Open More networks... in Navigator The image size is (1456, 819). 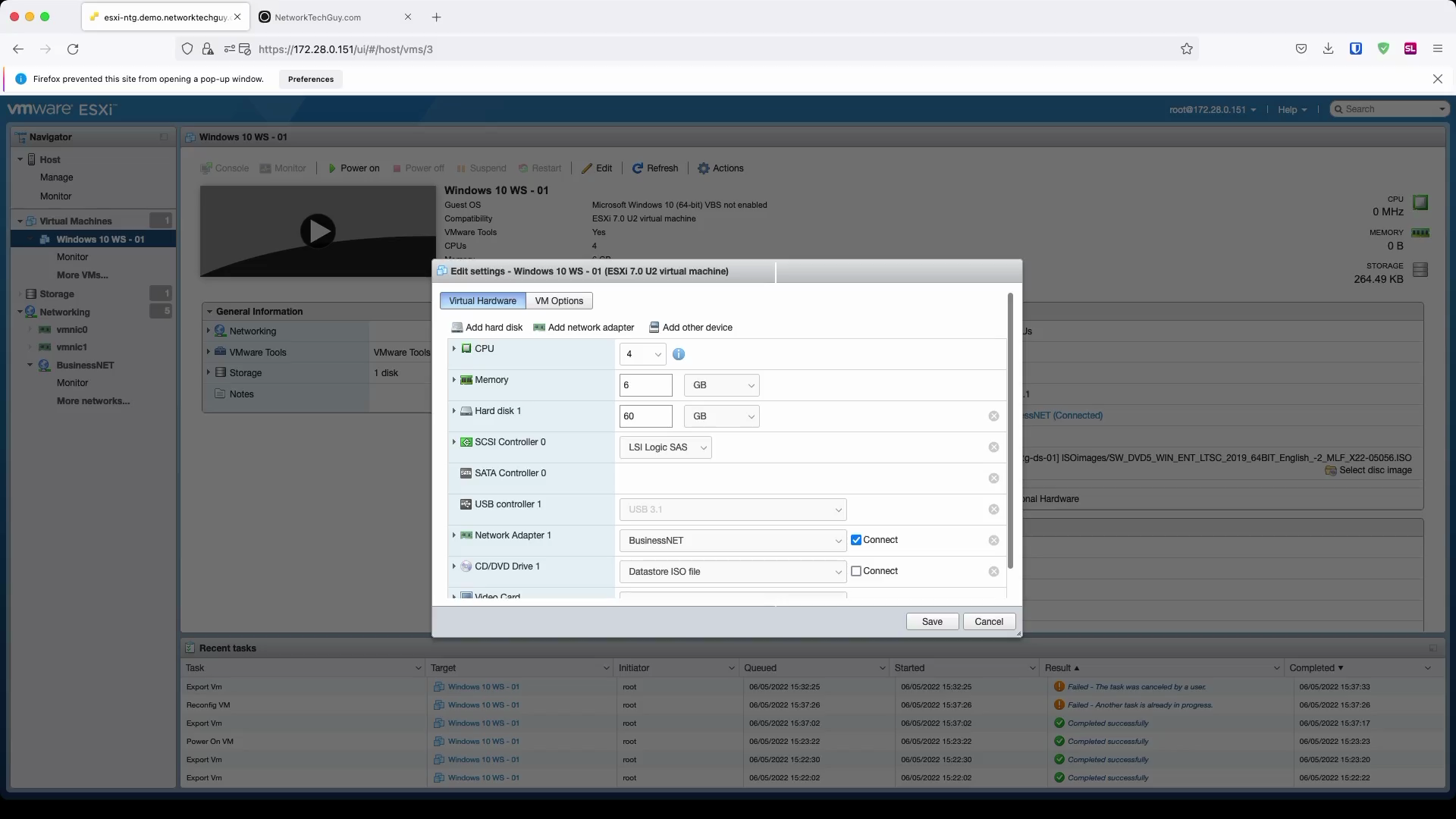click(x=93, y=401)
